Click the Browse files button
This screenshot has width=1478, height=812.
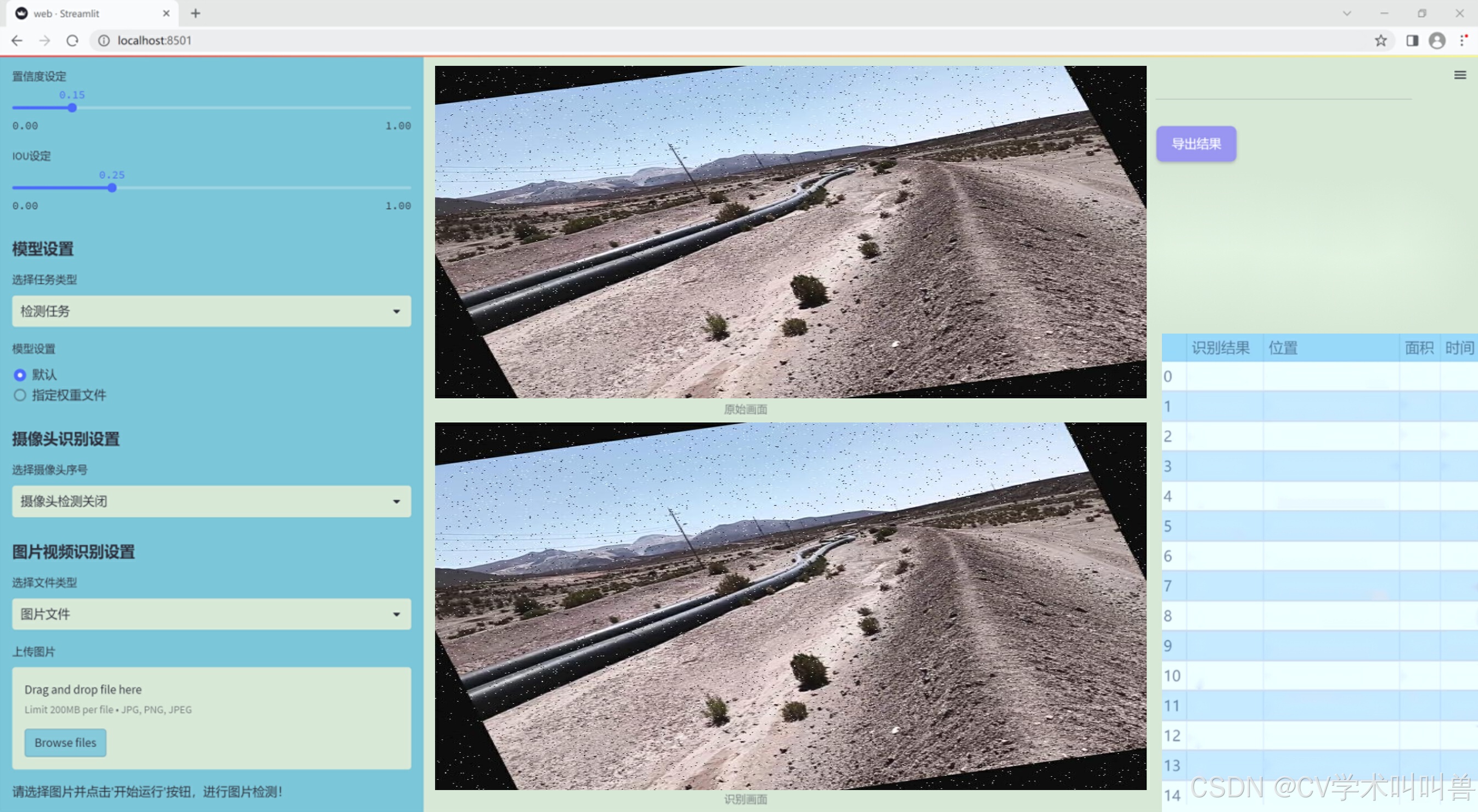point(65,742)
